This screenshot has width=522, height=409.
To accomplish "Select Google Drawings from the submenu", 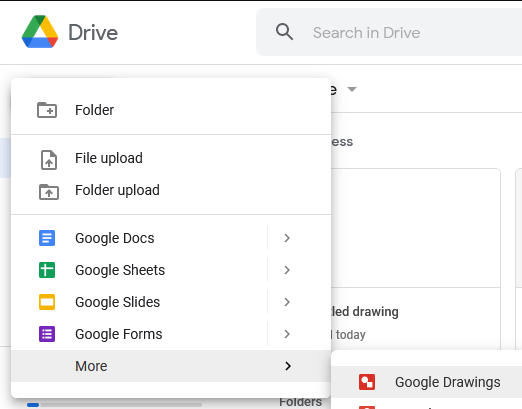I will (x=427, y=382).
